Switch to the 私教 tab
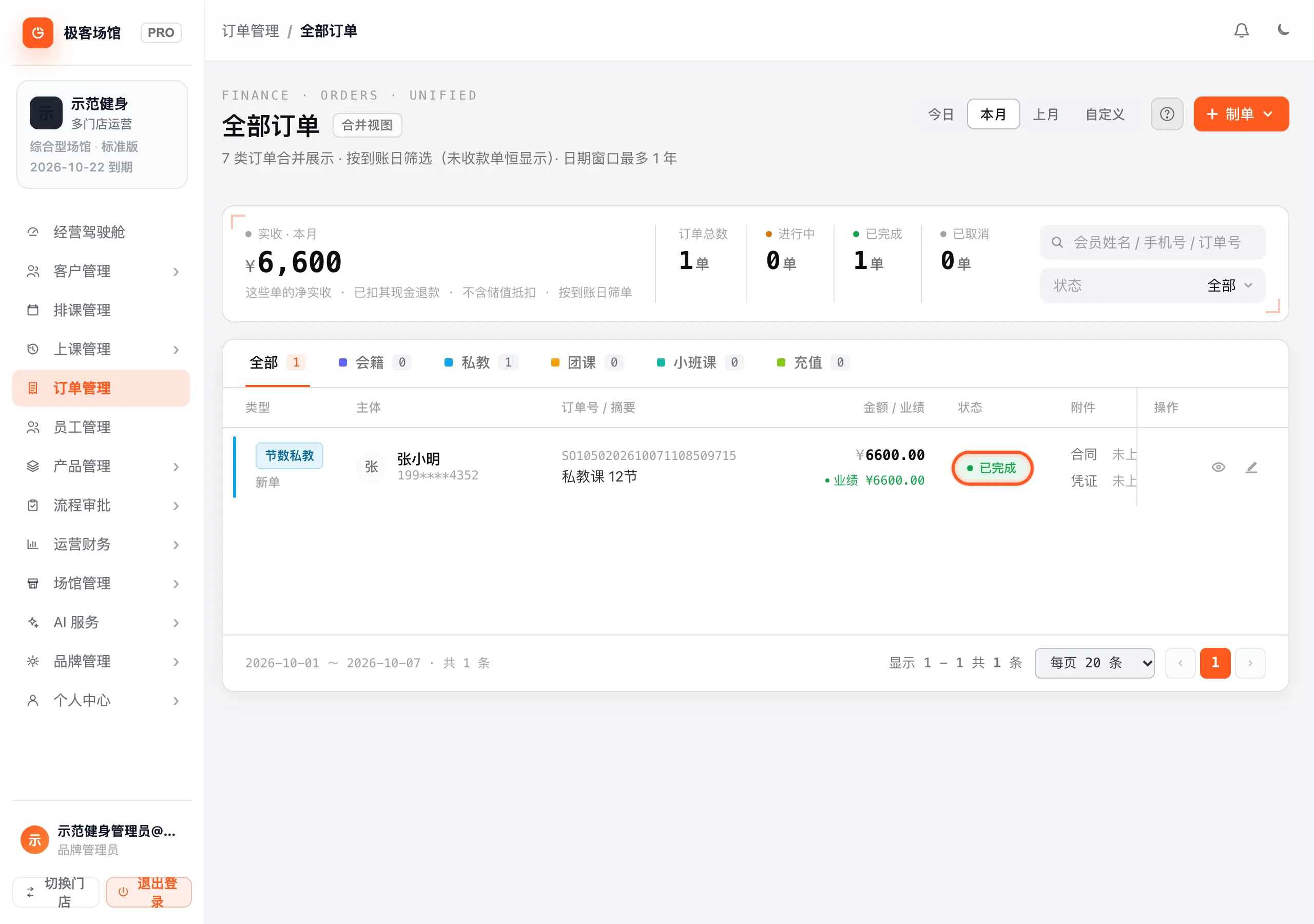This screenshot has width=1314, height=924. click(481, 362)
